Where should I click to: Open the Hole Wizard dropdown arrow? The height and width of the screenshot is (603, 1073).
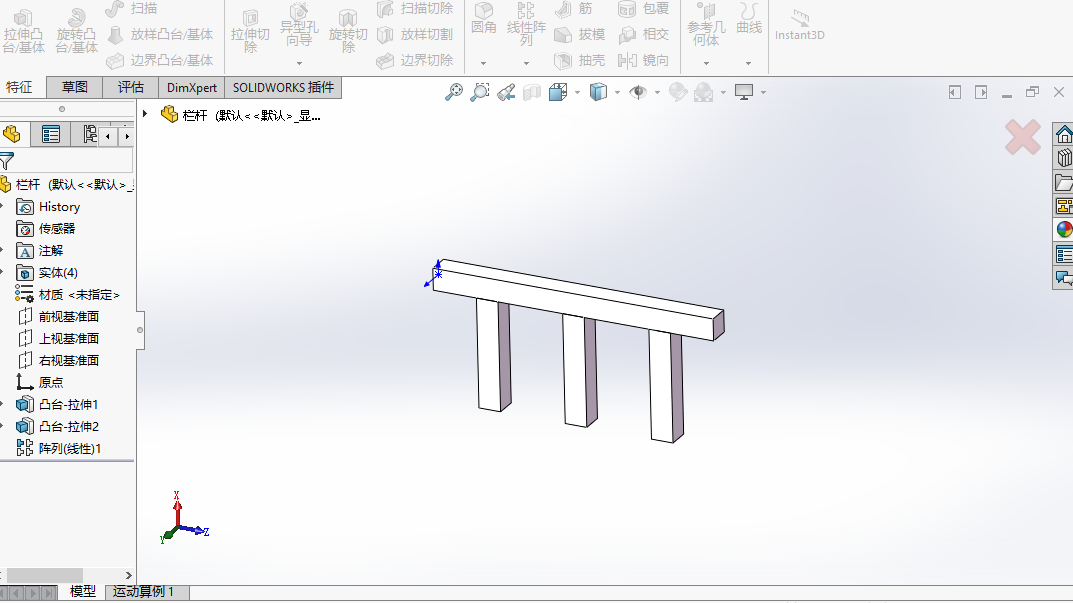[x=299, y=64]
